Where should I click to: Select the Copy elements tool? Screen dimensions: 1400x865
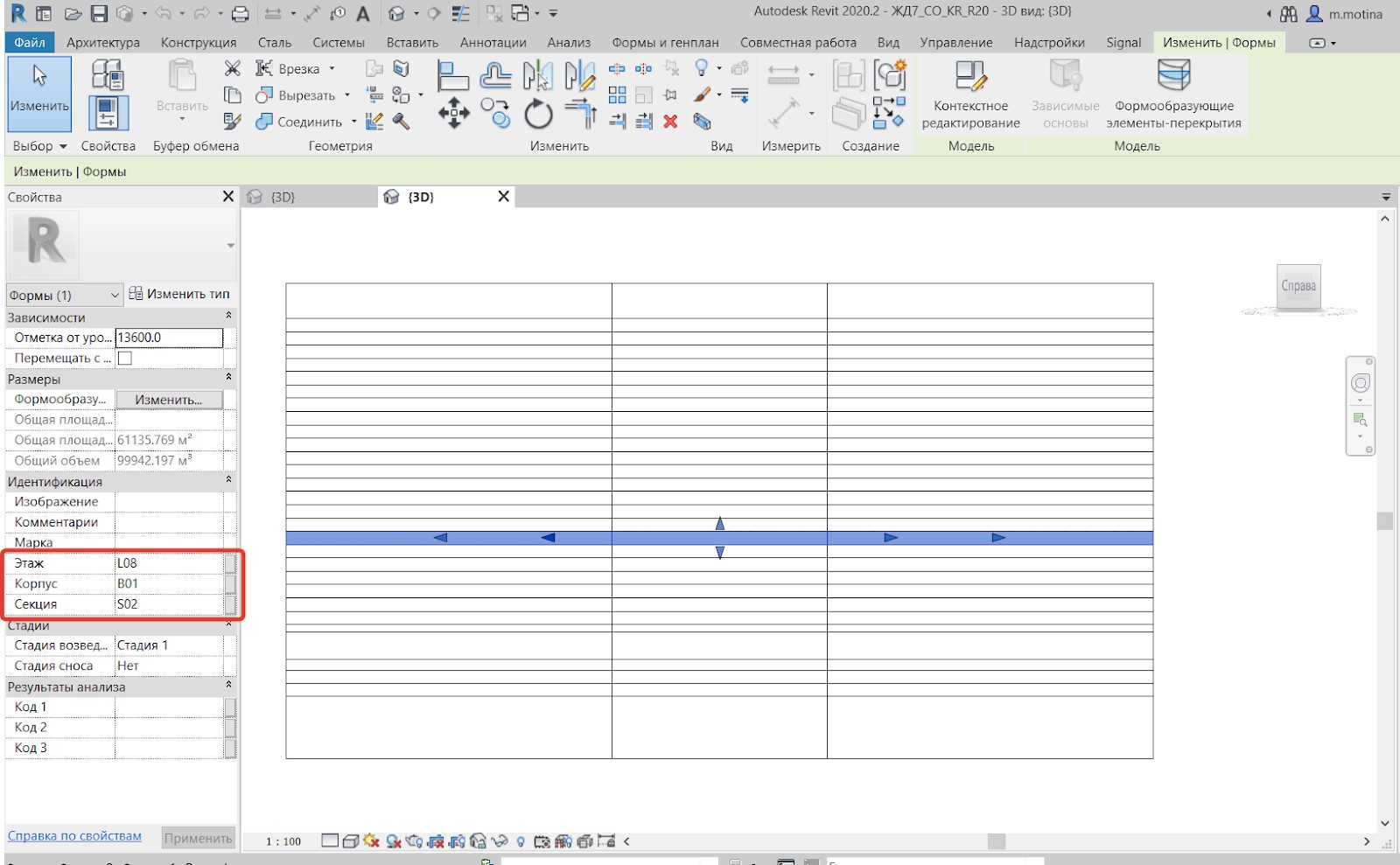point(496,114)
